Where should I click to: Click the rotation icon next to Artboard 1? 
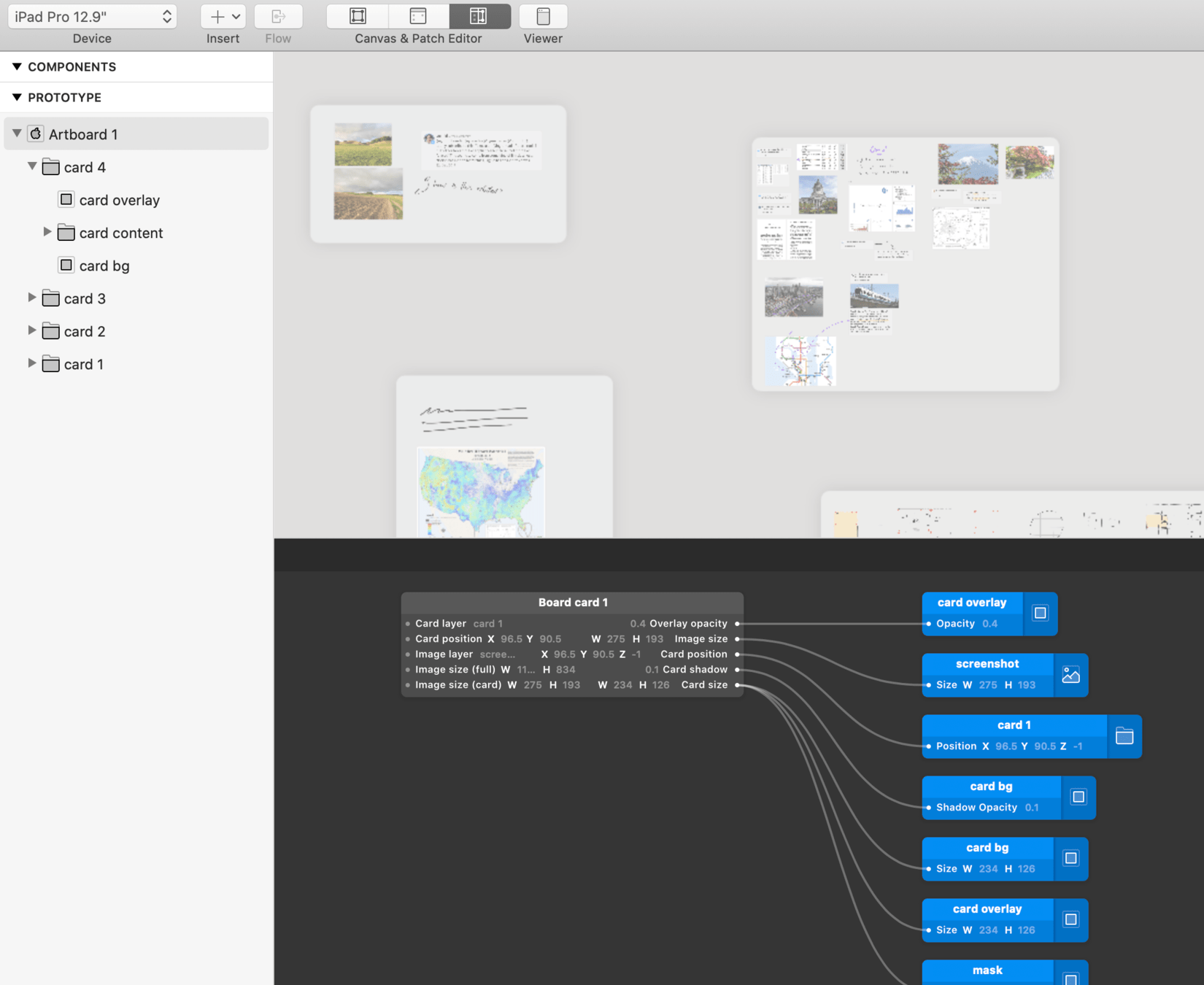point(34,134)
